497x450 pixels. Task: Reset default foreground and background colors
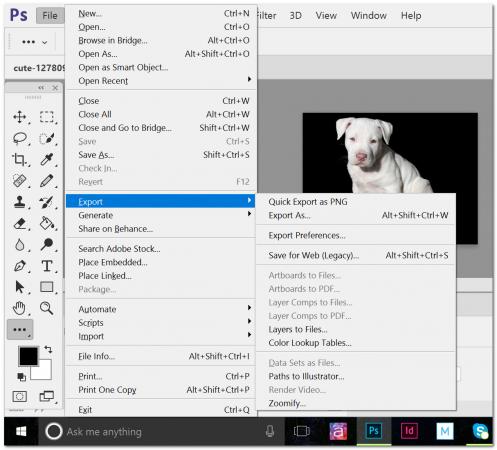[21, 377]
